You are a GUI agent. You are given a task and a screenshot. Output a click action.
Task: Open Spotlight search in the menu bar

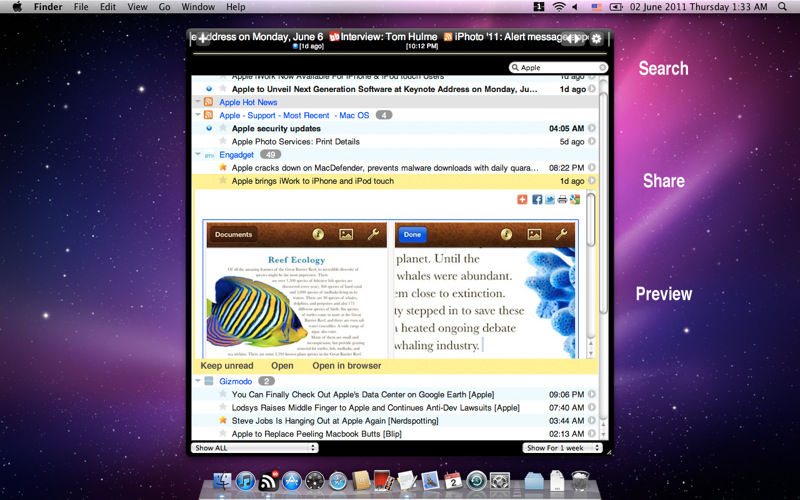tap(782, 7)
